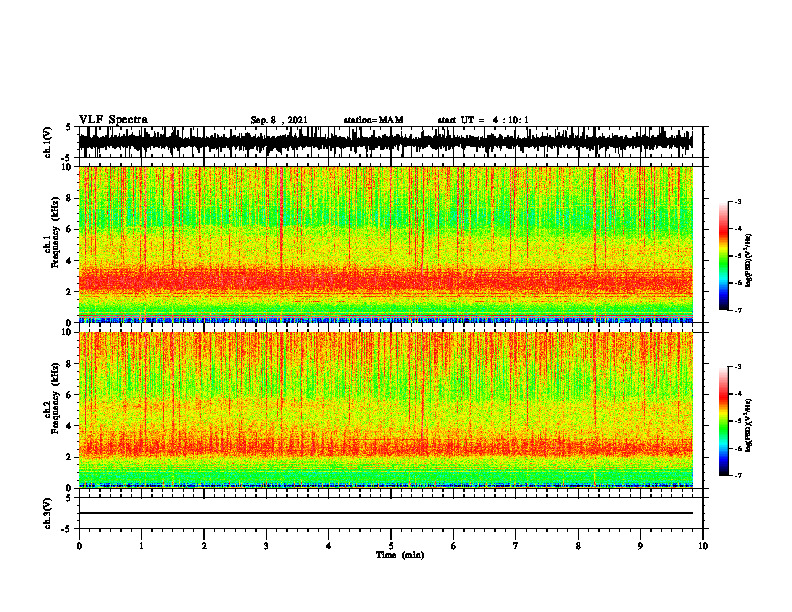This screenshot has width=792, height=612.
Task: Click the ch.2 "Frequency (kHz)" axis label
Action: [x=56, y=398]
